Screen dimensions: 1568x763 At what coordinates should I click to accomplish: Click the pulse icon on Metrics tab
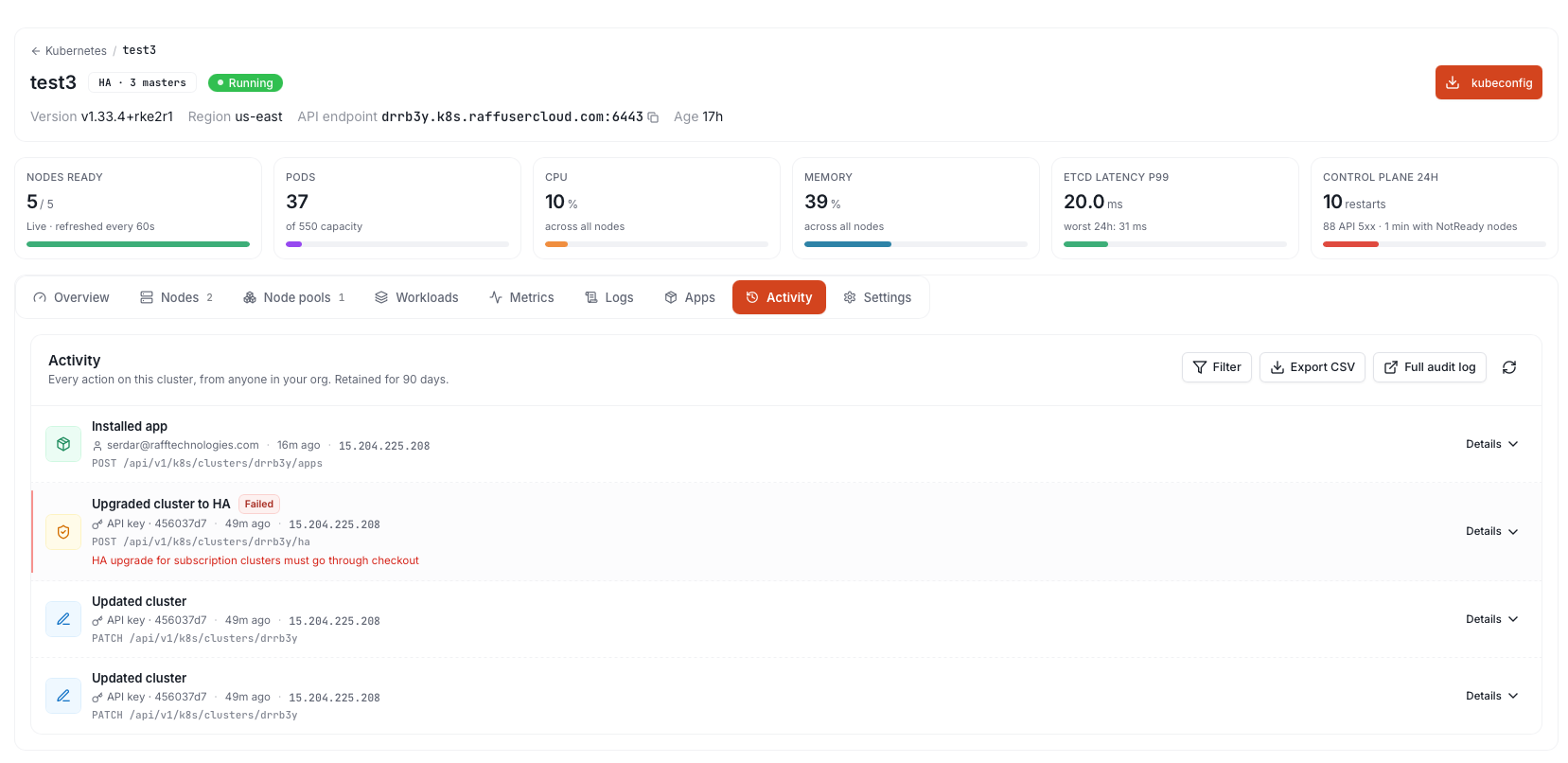[x=496, y=297]
